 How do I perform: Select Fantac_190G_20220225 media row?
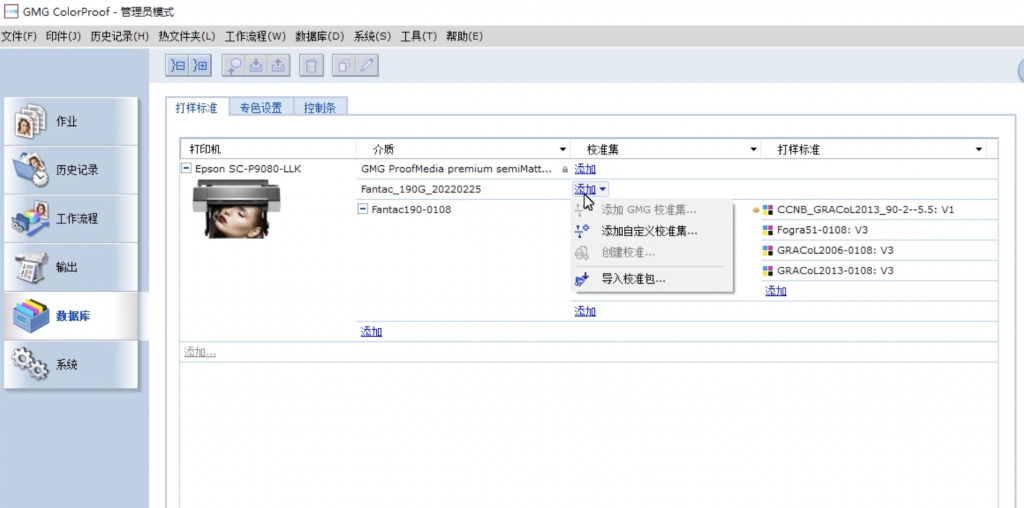pyautogui.click(x=421, y=189)
